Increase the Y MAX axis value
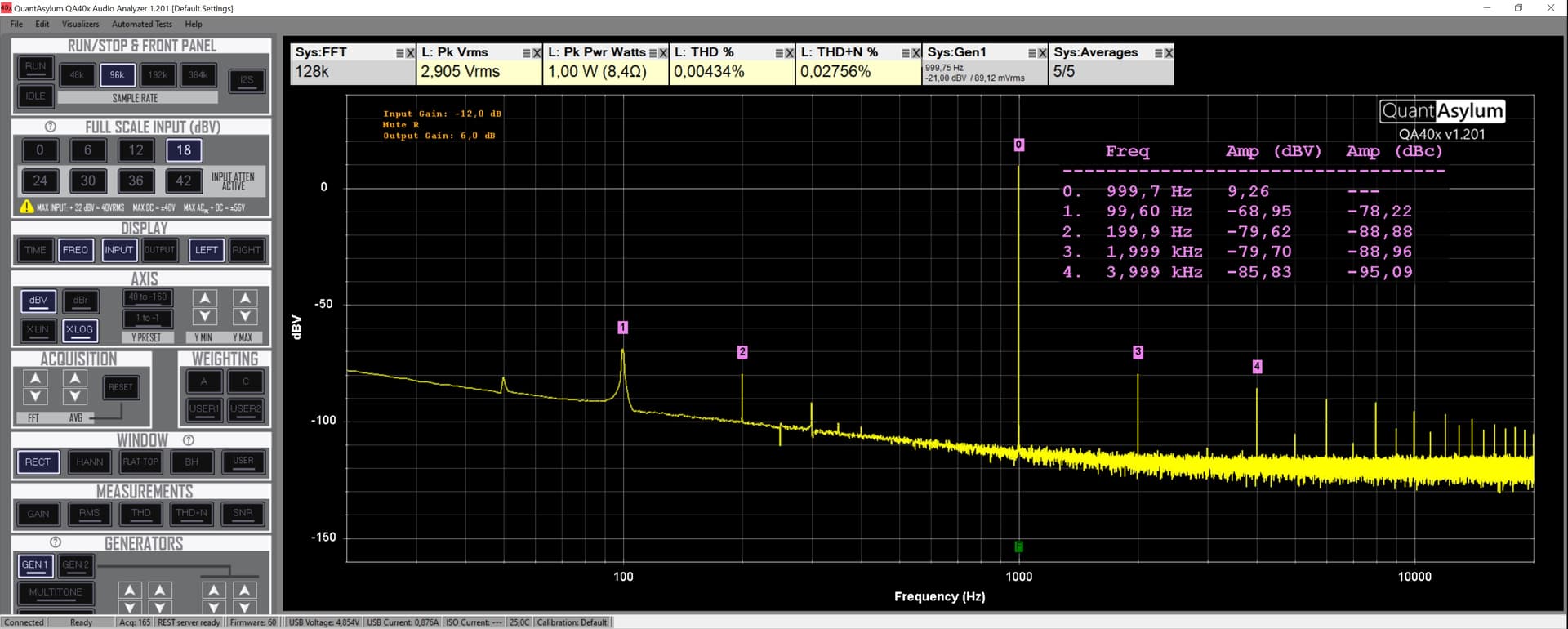 pyautogui.click(x=245, y=298)
